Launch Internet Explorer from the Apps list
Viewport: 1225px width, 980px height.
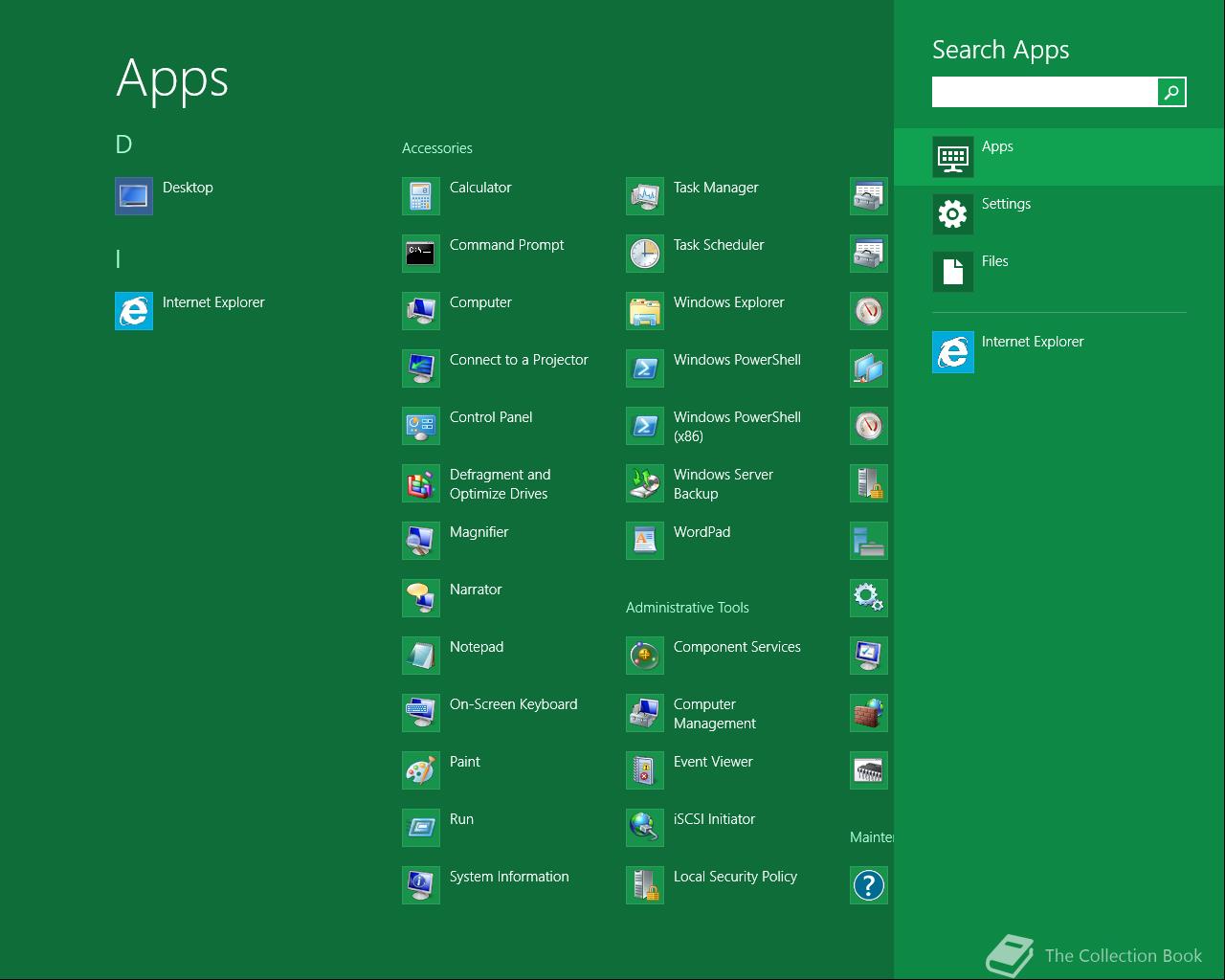point(134,311)
